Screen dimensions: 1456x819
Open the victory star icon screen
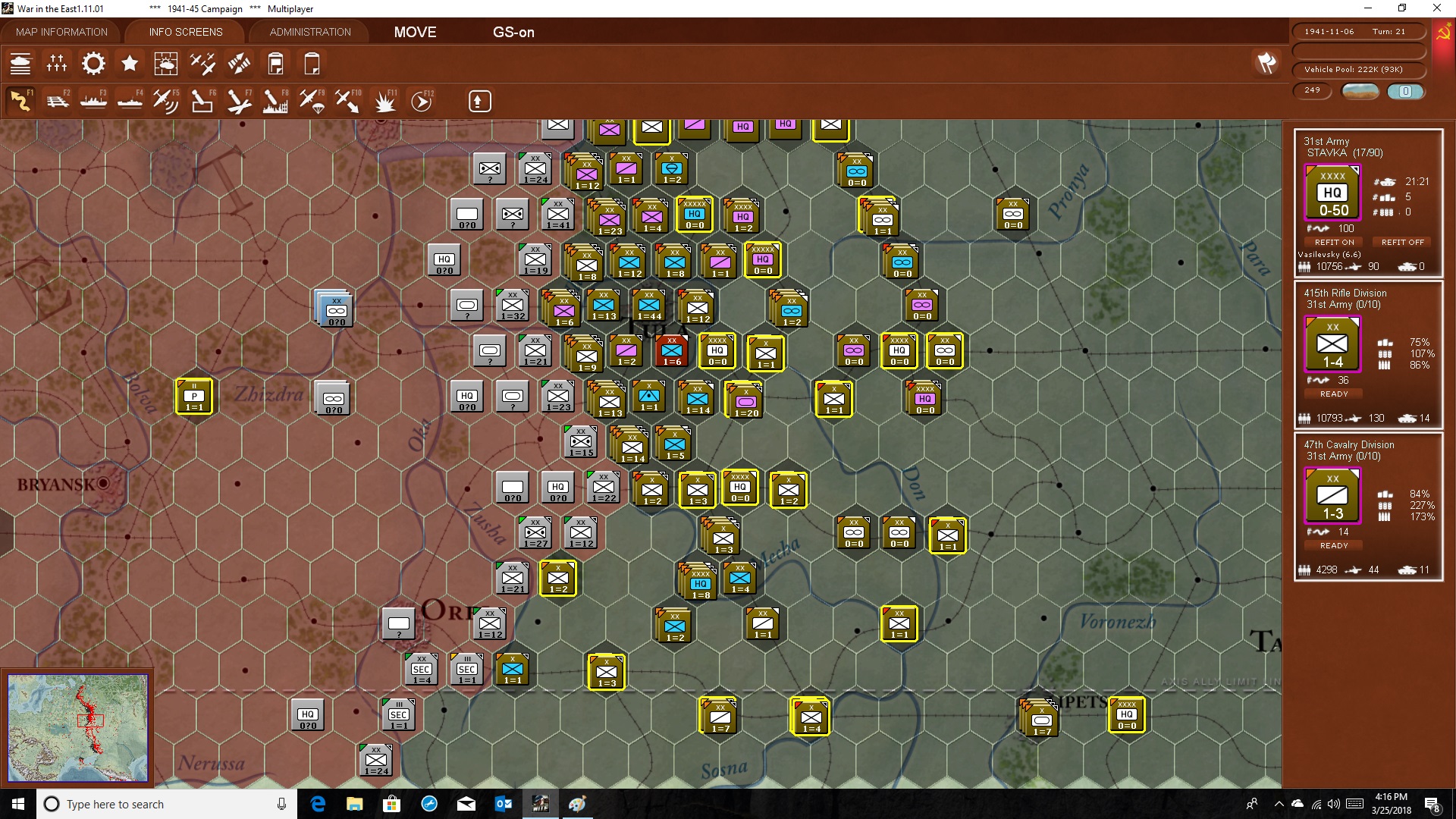tap(130, 64)
